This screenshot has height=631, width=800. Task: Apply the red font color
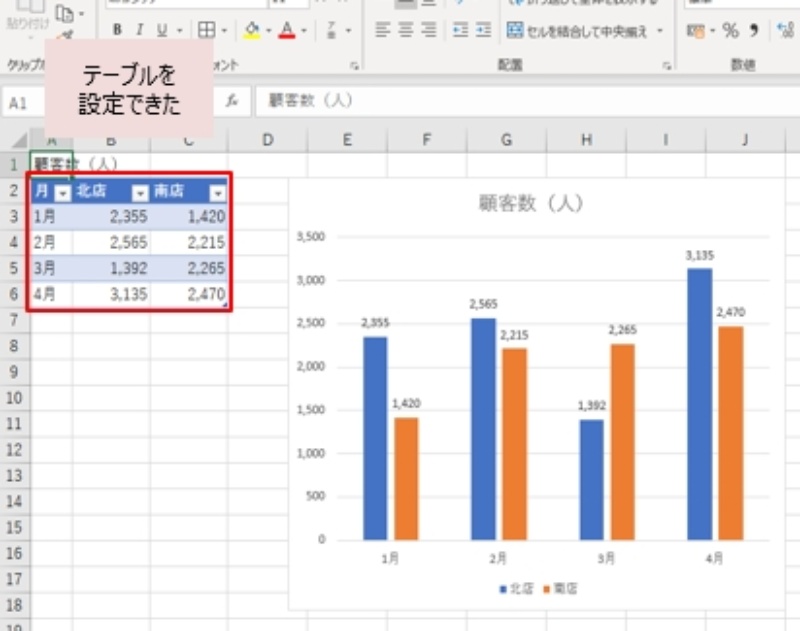(x=288, y=30)
